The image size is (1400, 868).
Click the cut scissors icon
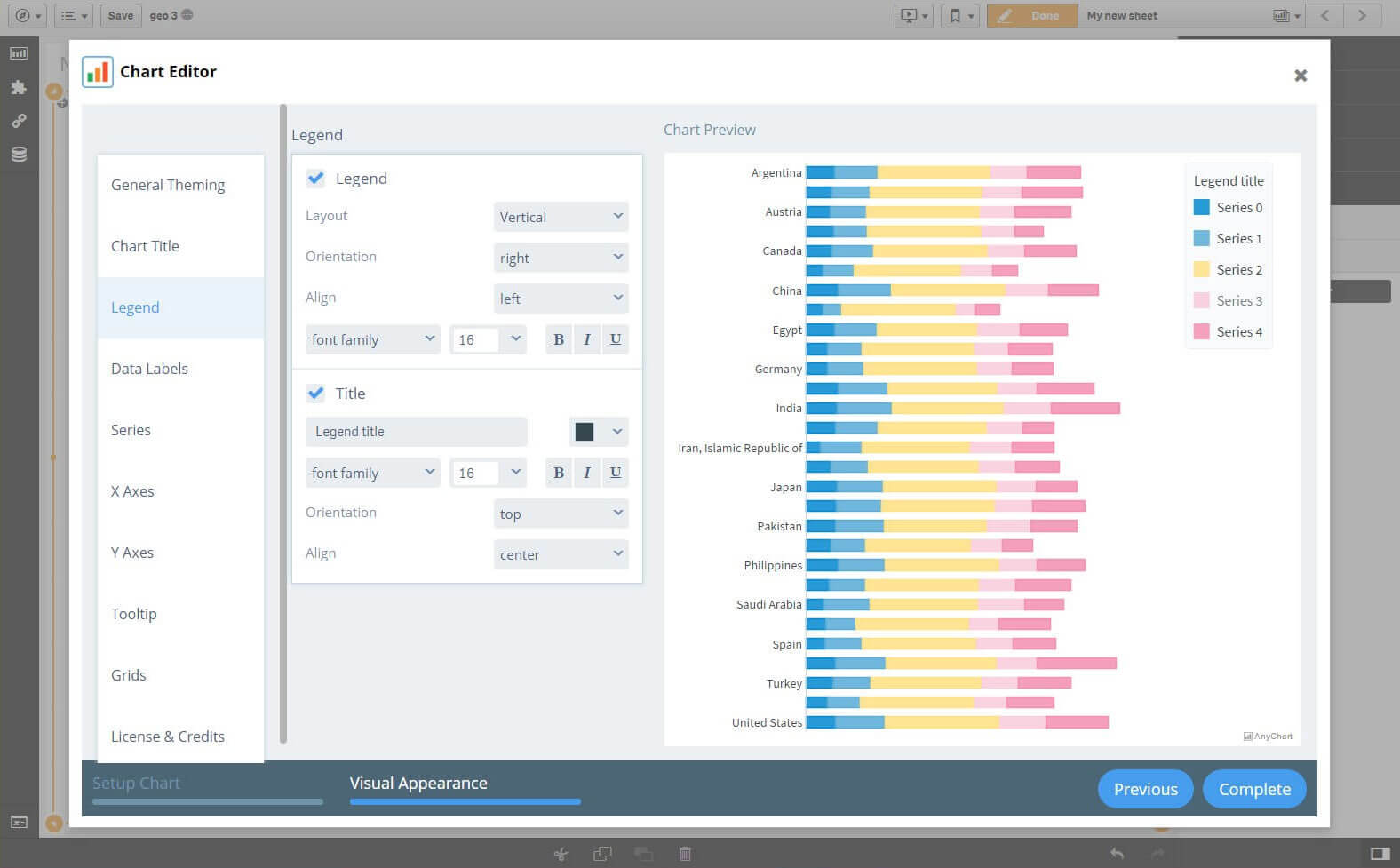pyautogui.click(x=561, y=854)
